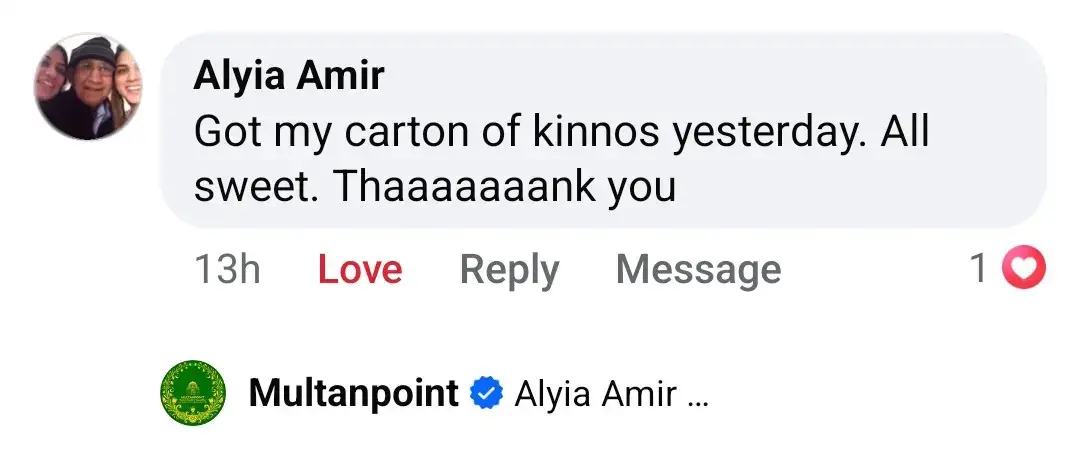Image resolution: width=1080 pixels, height=450 pixels.
Task: Click the red heart reaction icon
Action: pos(1024,269)
